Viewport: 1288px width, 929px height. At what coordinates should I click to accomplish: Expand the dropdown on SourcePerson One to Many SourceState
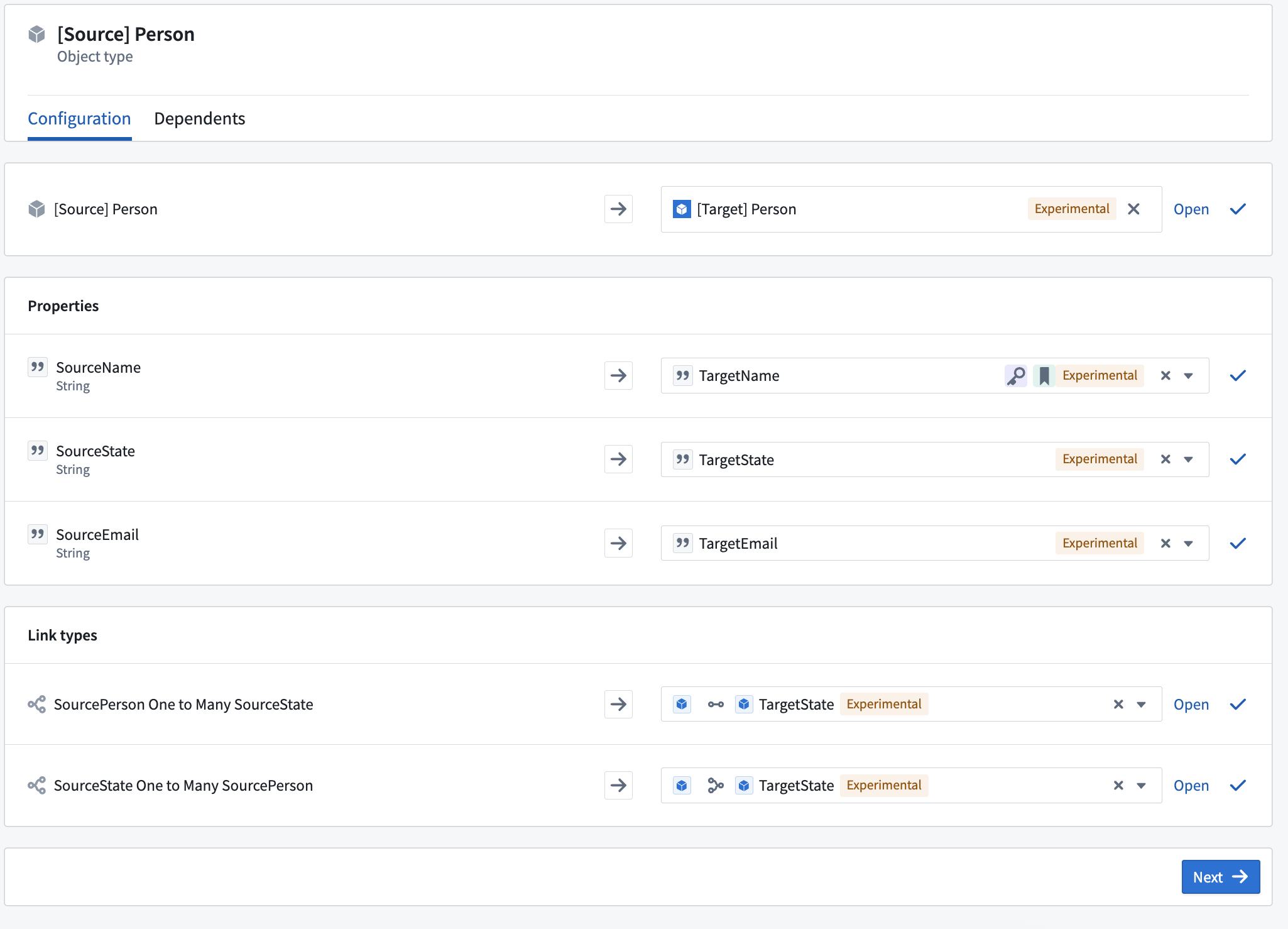click(1140, 704)
